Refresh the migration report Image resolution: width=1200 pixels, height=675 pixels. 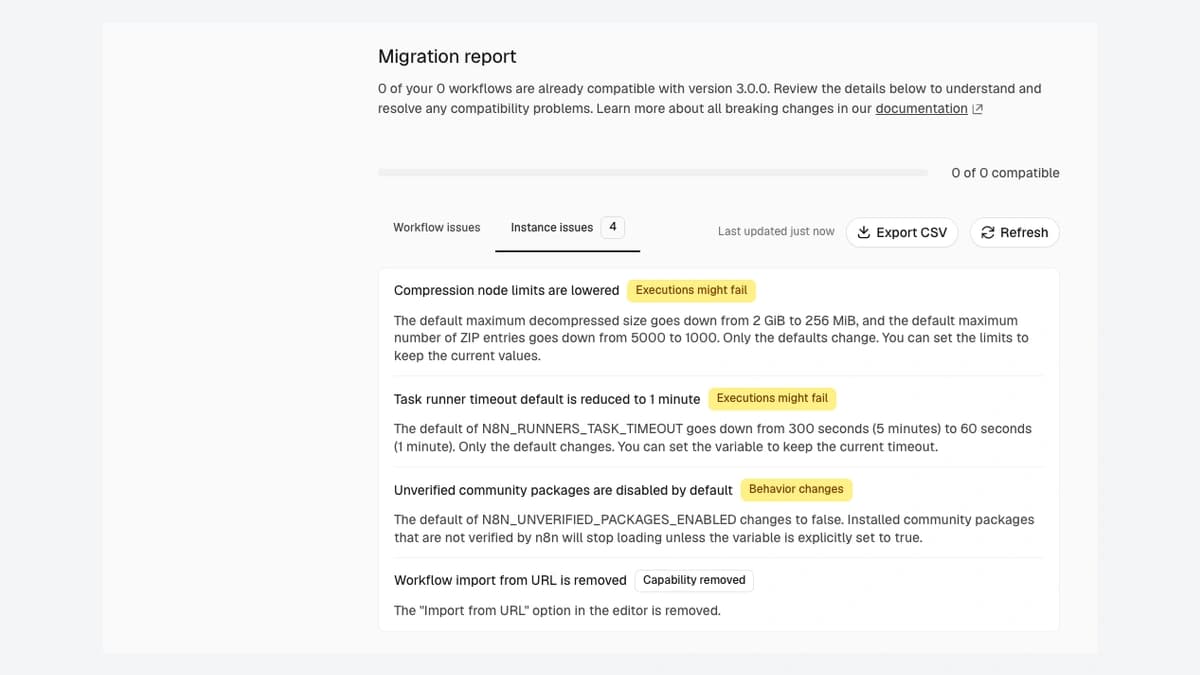1014,232
